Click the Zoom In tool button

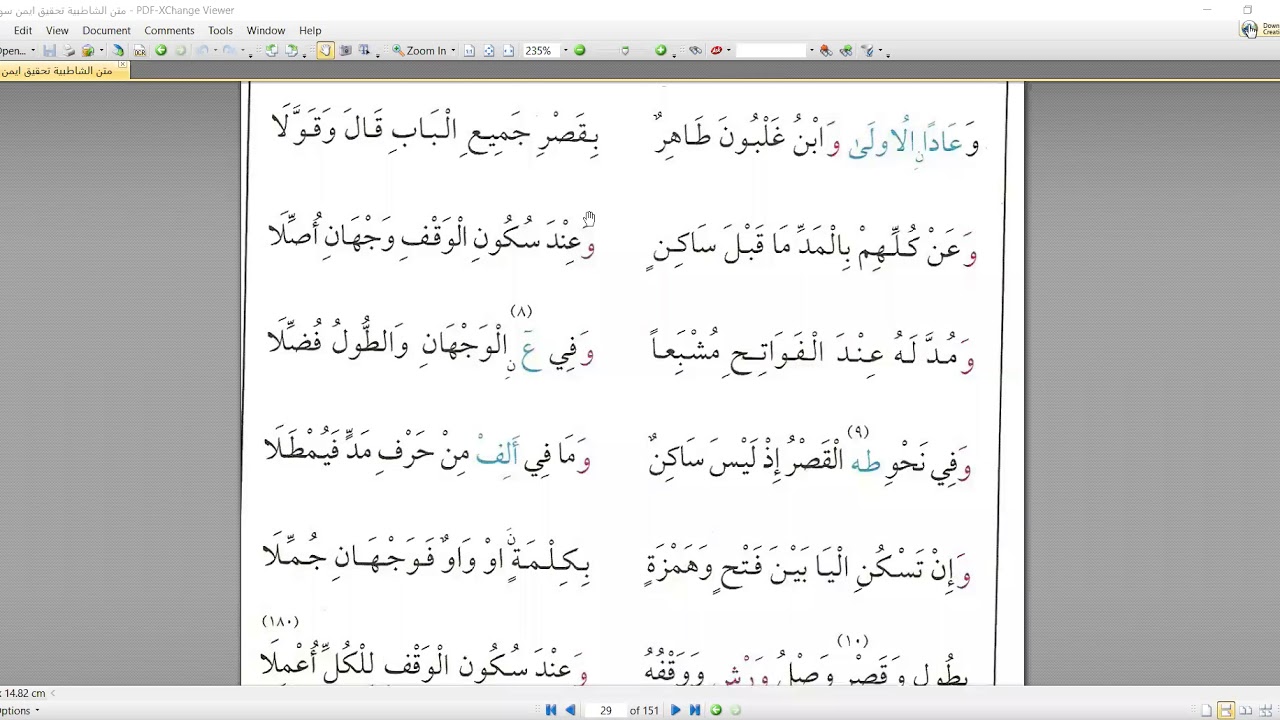pyautogui.click(x=419, y=50)
